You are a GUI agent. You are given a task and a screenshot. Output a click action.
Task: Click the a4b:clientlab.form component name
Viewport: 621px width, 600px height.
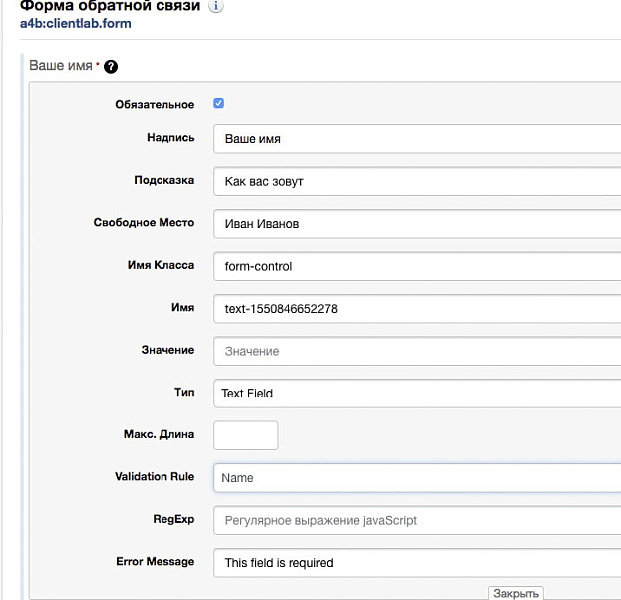[x=75, y=24]
